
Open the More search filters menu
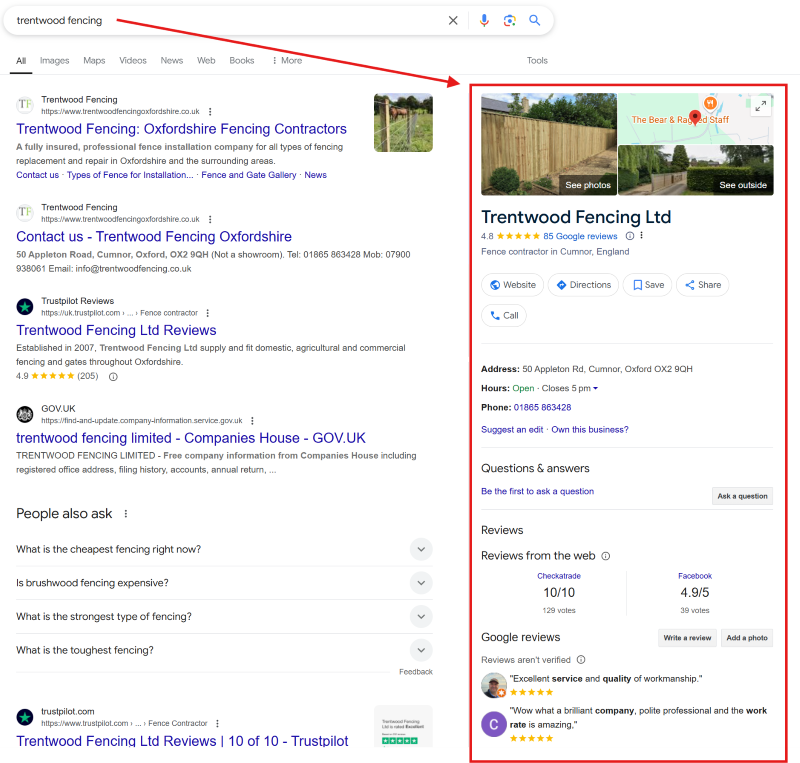point(287,60)
